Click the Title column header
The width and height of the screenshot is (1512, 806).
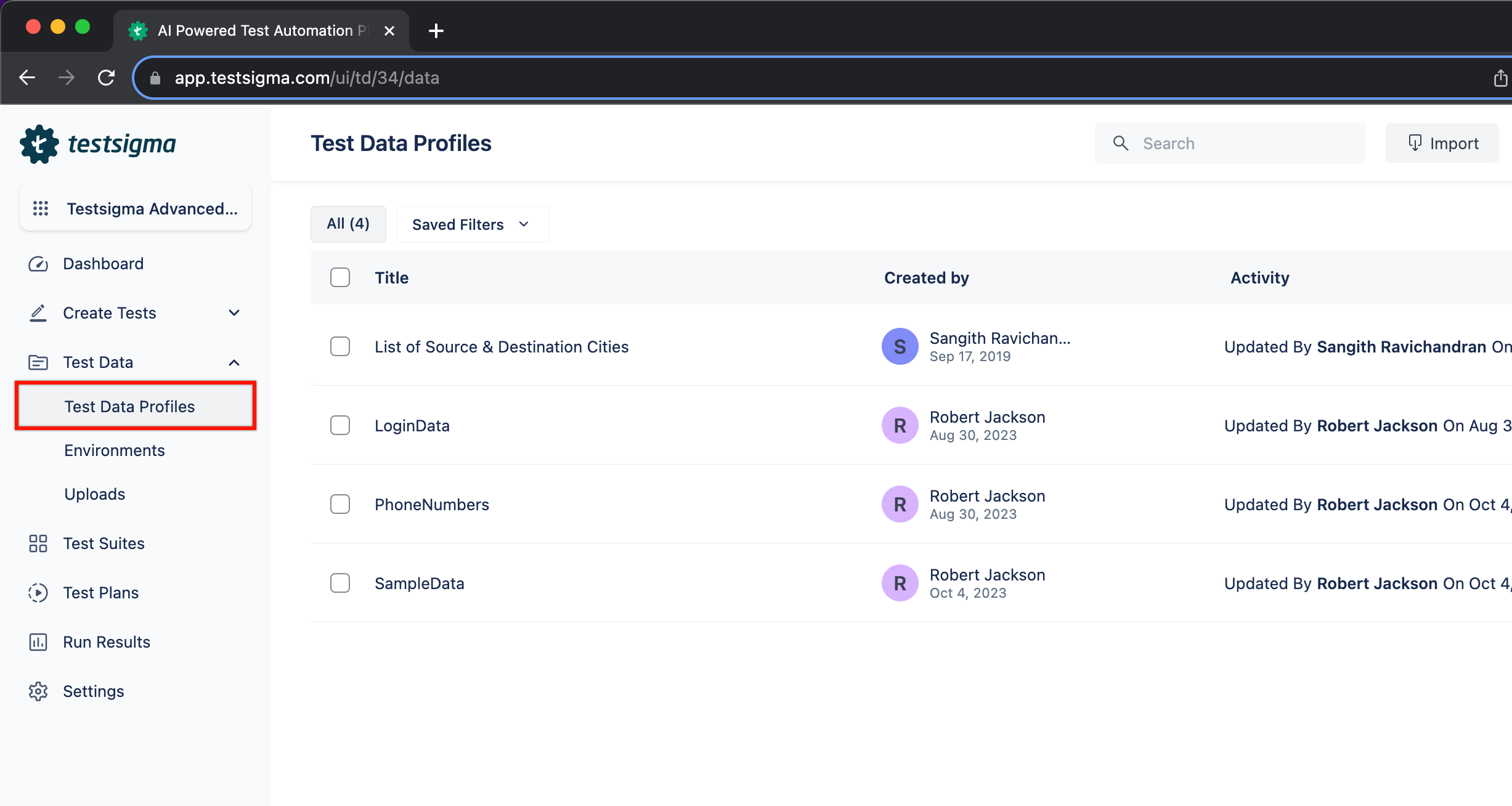[x=392, y=278]
